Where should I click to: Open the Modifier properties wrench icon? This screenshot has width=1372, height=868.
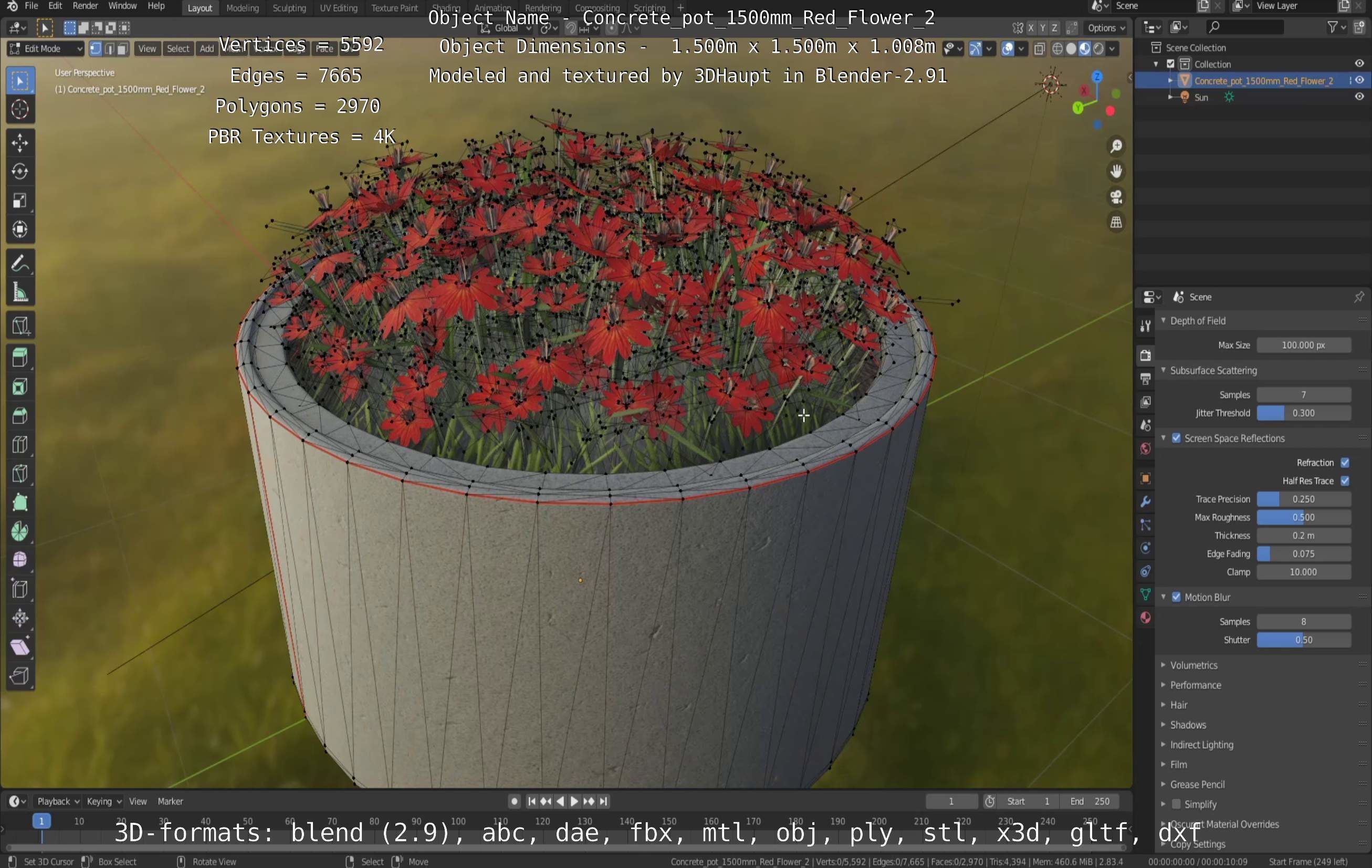pos(1145,501)
